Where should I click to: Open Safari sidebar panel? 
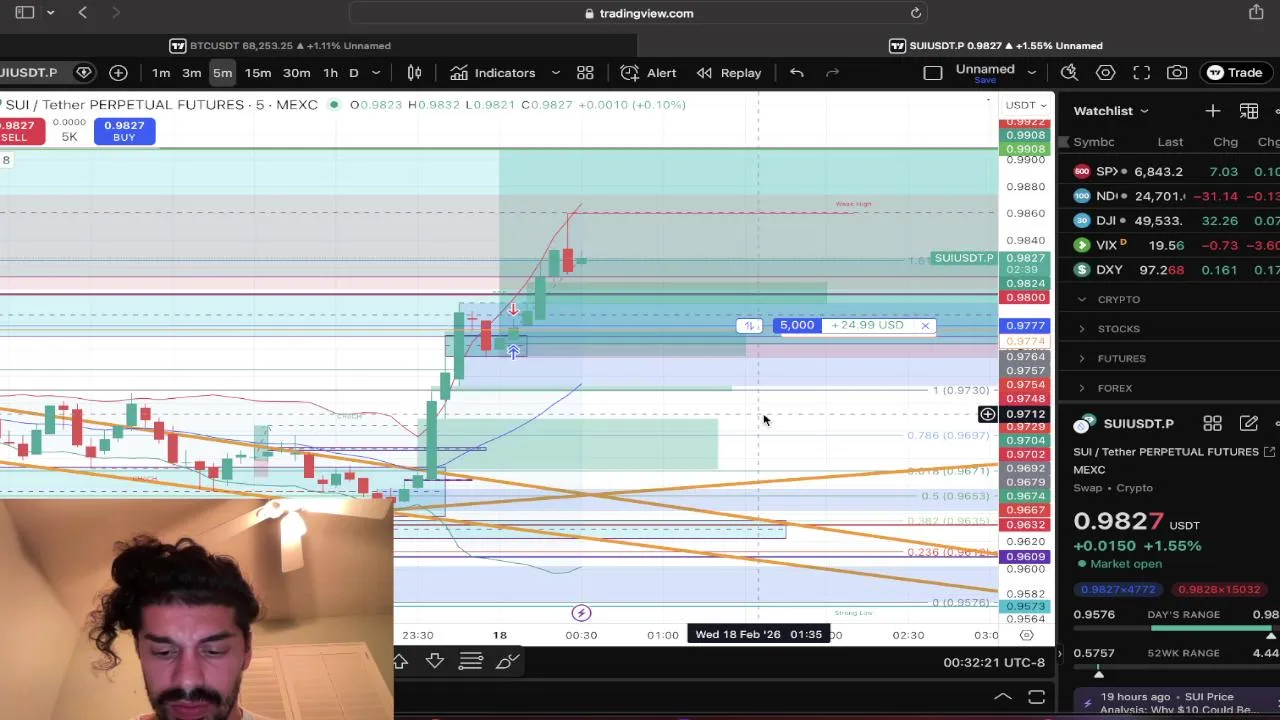[x=25, y=12]
